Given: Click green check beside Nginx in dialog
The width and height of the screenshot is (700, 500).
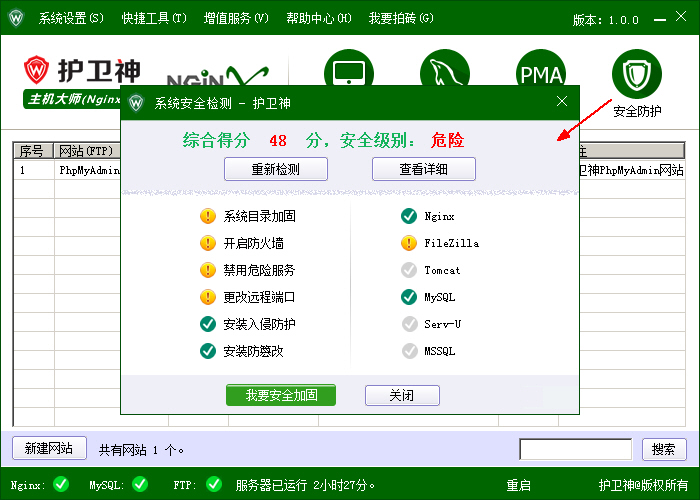Looking at the screenshot, I should 409,216.
